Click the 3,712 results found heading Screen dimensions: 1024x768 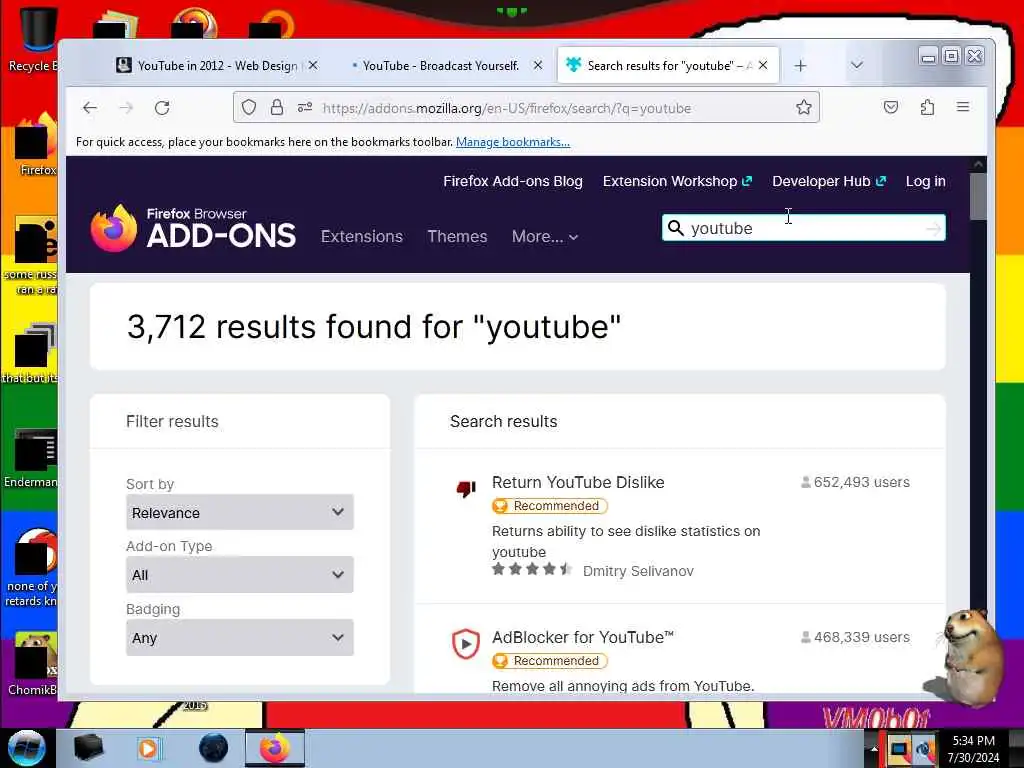374,327
